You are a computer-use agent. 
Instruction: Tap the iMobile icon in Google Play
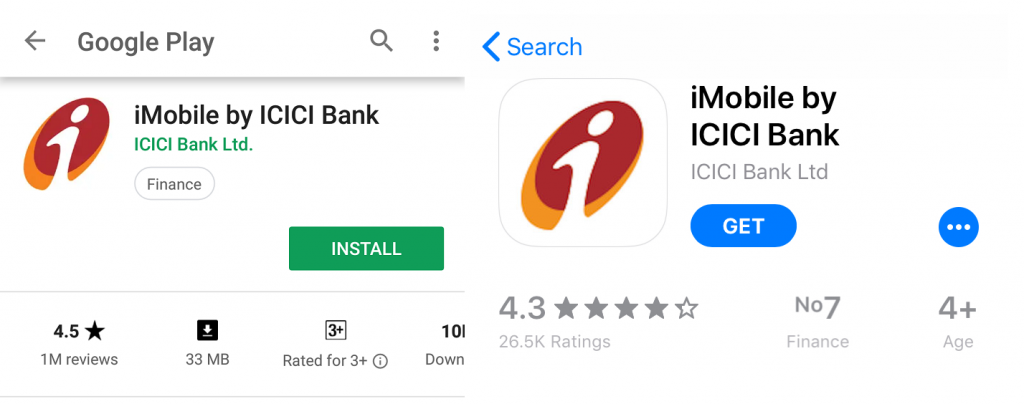(67, 144)
